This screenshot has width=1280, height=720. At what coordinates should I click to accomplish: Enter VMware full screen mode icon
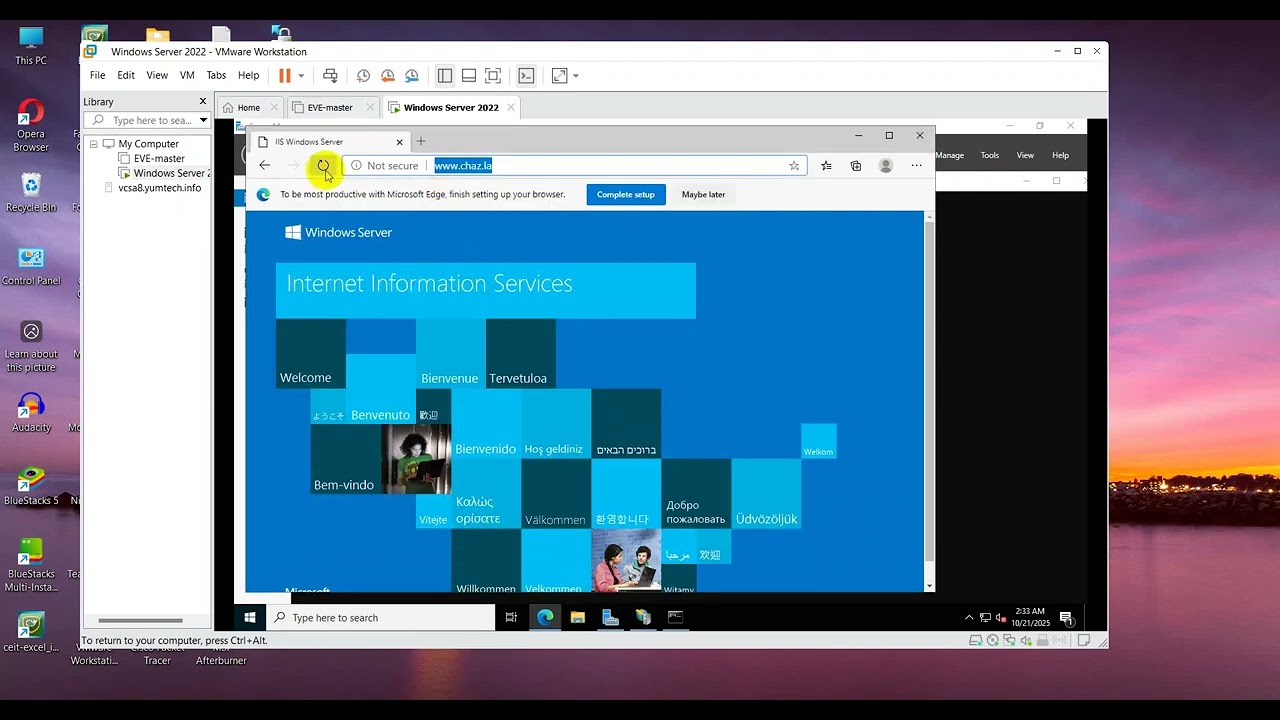point(493,76)
